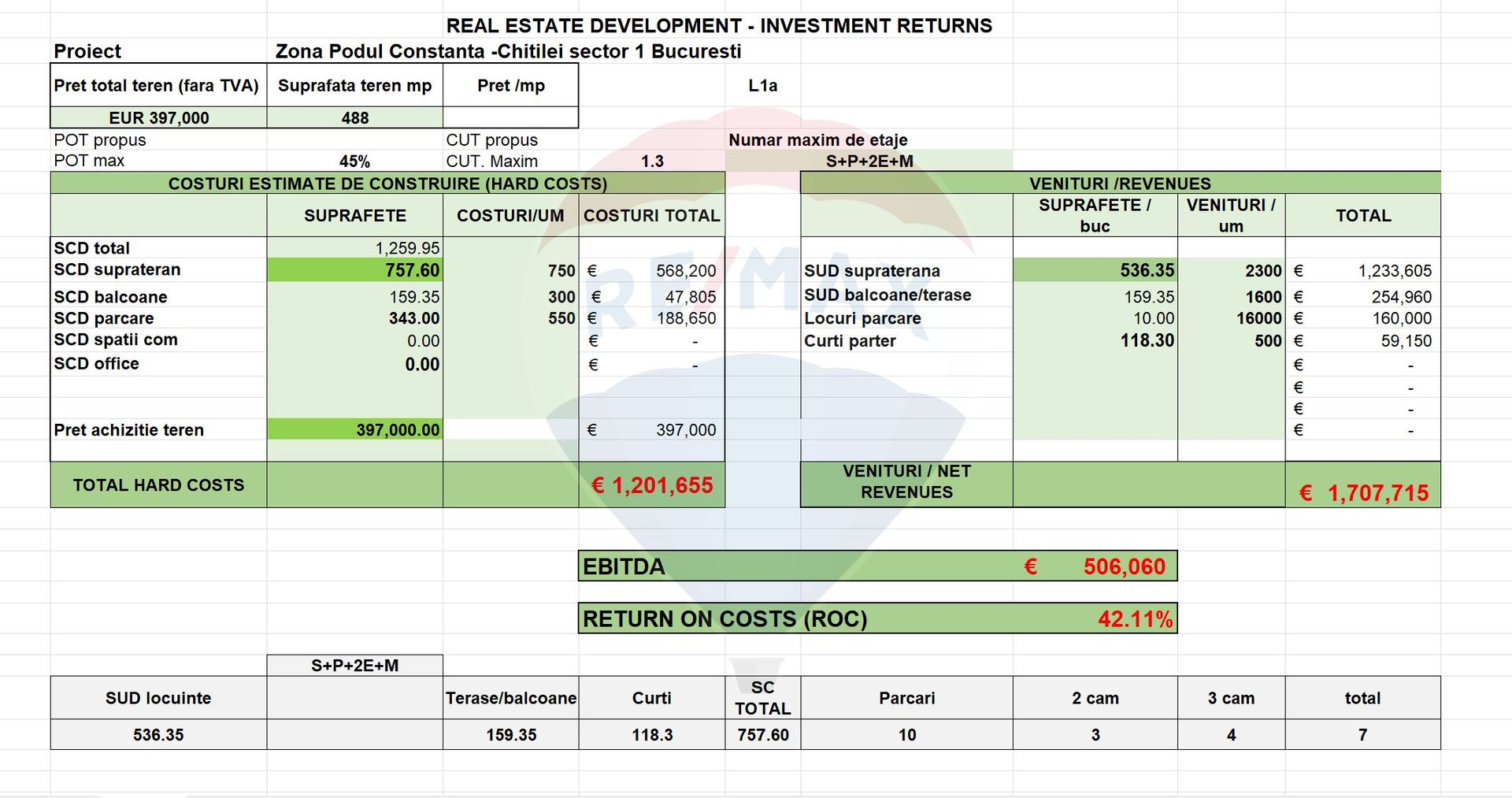Click the POT max 45% value

(x=354, y=161)
